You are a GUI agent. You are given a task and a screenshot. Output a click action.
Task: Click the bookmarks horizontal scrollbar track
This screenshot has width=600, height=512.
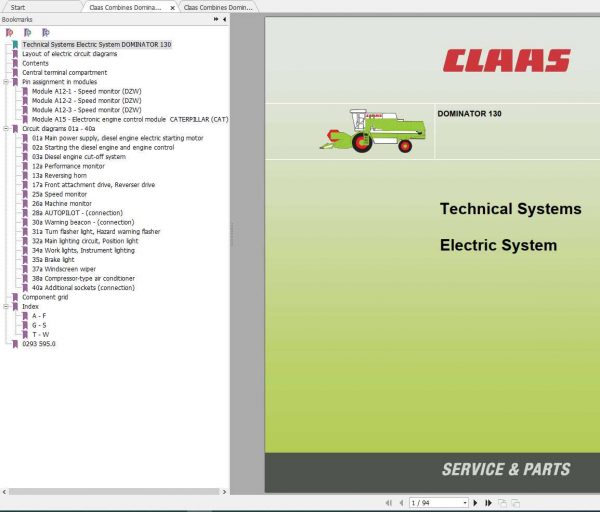point(114,492)
